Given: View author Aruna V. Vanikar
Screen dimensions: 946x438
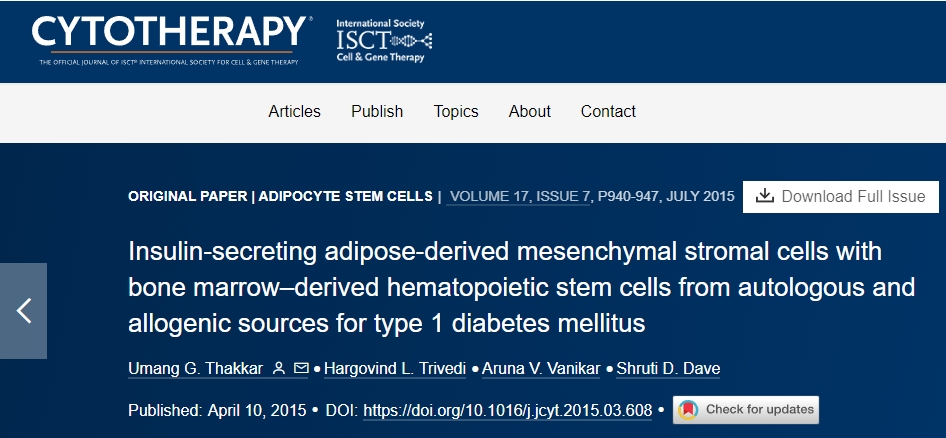Looking at the screenshot, I should click(541, 369).
